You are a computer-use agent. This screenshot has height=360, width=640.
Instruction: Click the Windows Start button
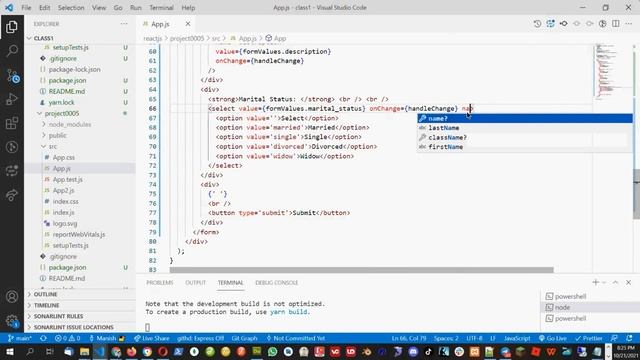[x=10, y=352]
